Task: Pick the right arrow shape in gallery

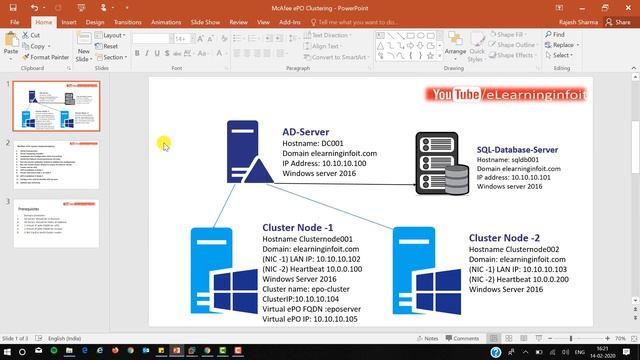Action: point(411,46)
